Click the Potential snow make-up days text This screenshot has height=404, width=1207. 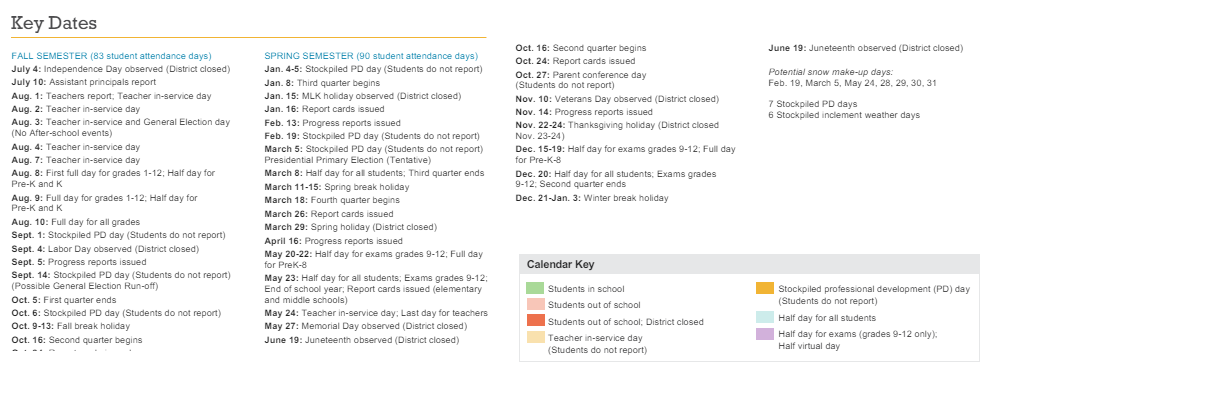(x=830, y=72)
